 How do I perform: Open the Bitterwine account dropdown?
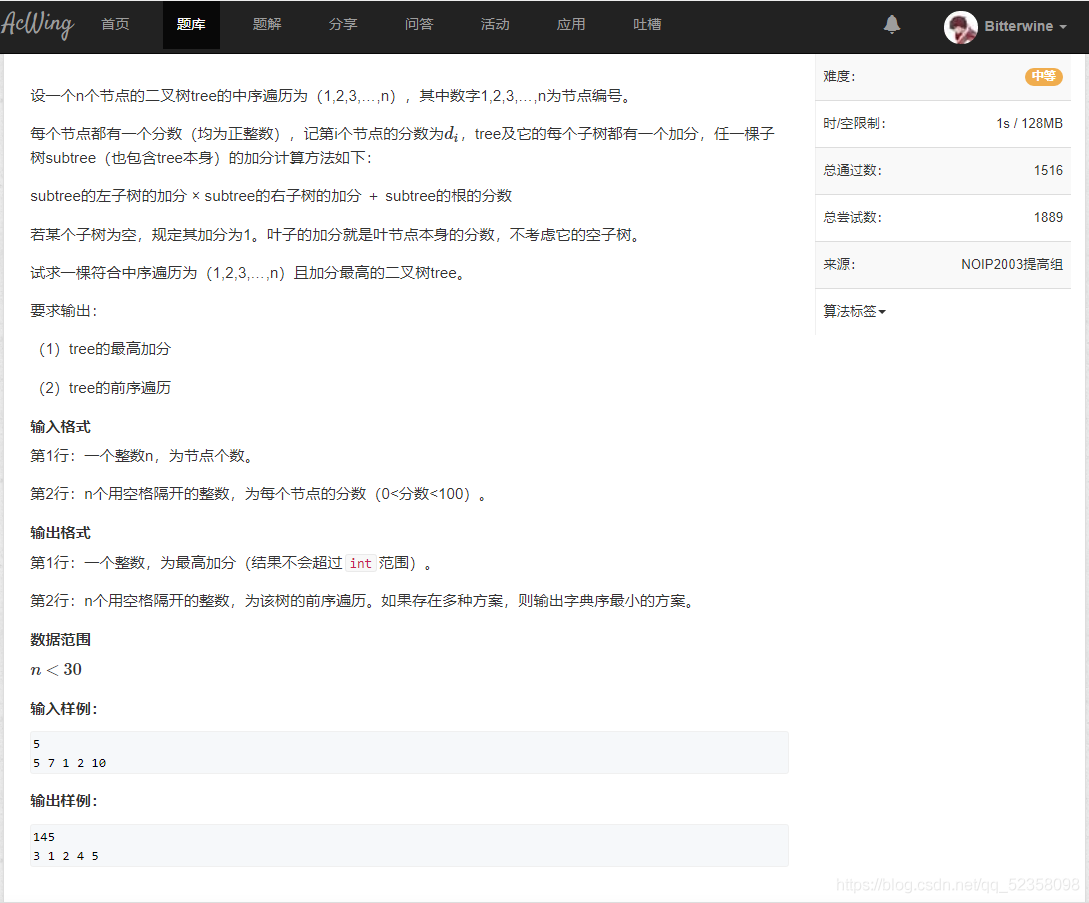click(x=1024, y=26)
